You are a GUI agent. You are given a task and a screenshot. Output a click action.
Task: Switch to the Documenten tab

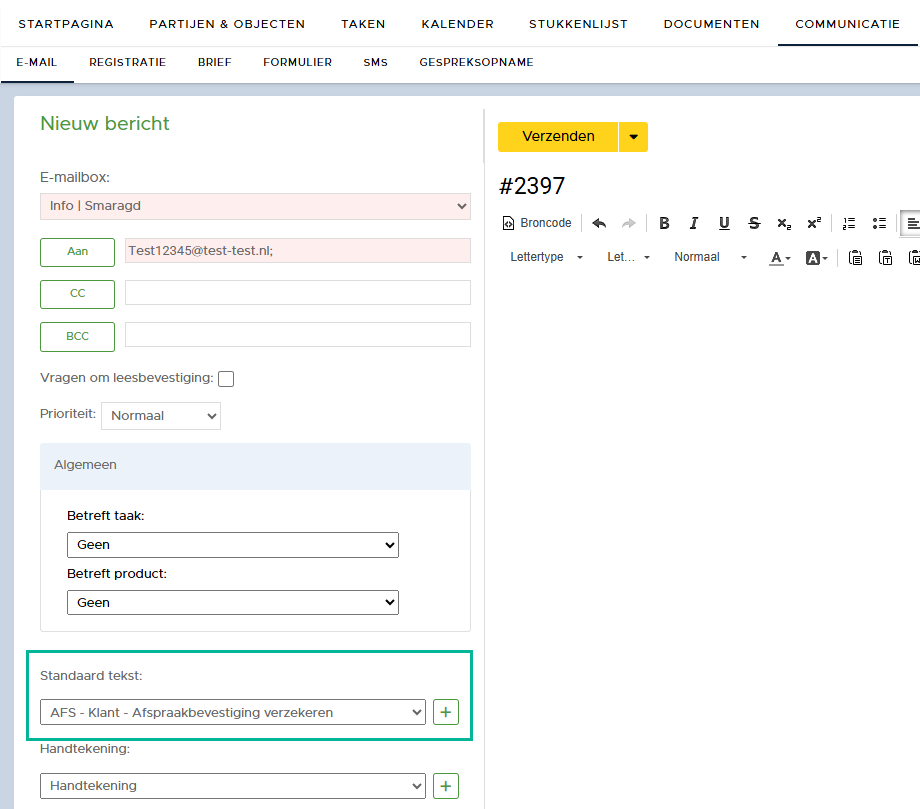coord(711,24)
